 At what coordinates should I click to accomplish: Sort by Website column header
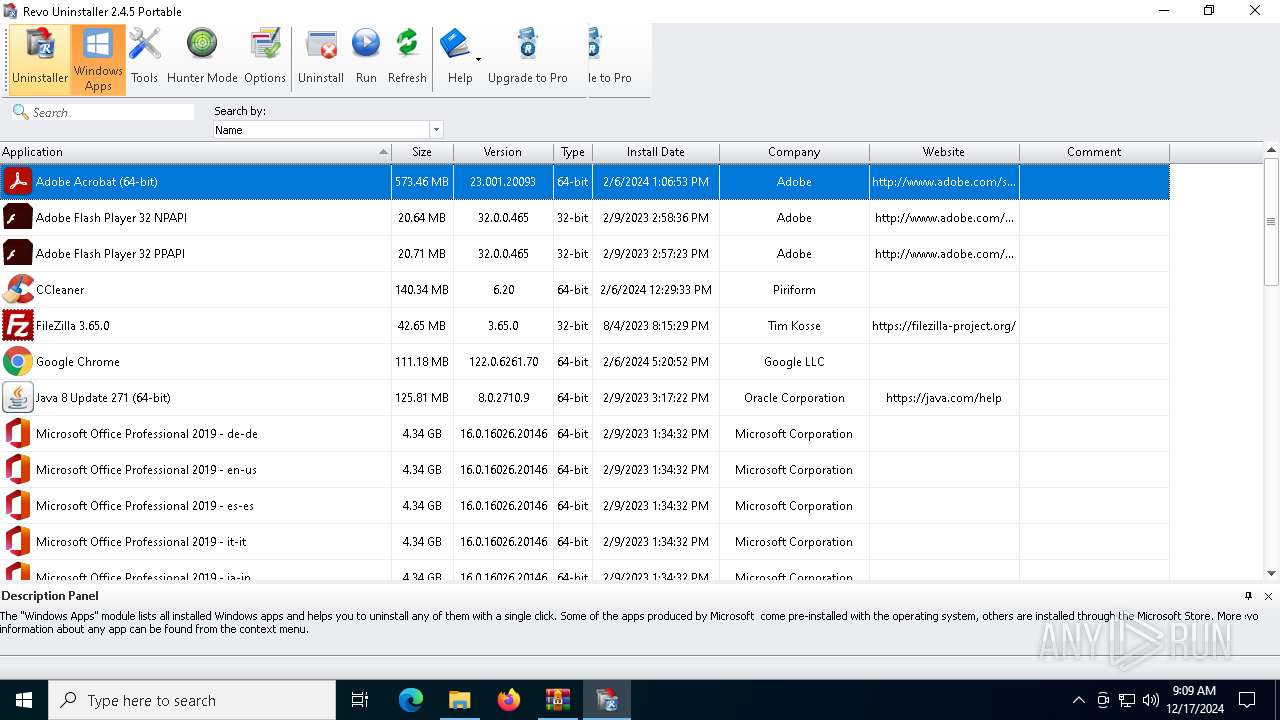pyautogui.click(x=944, y=152)
